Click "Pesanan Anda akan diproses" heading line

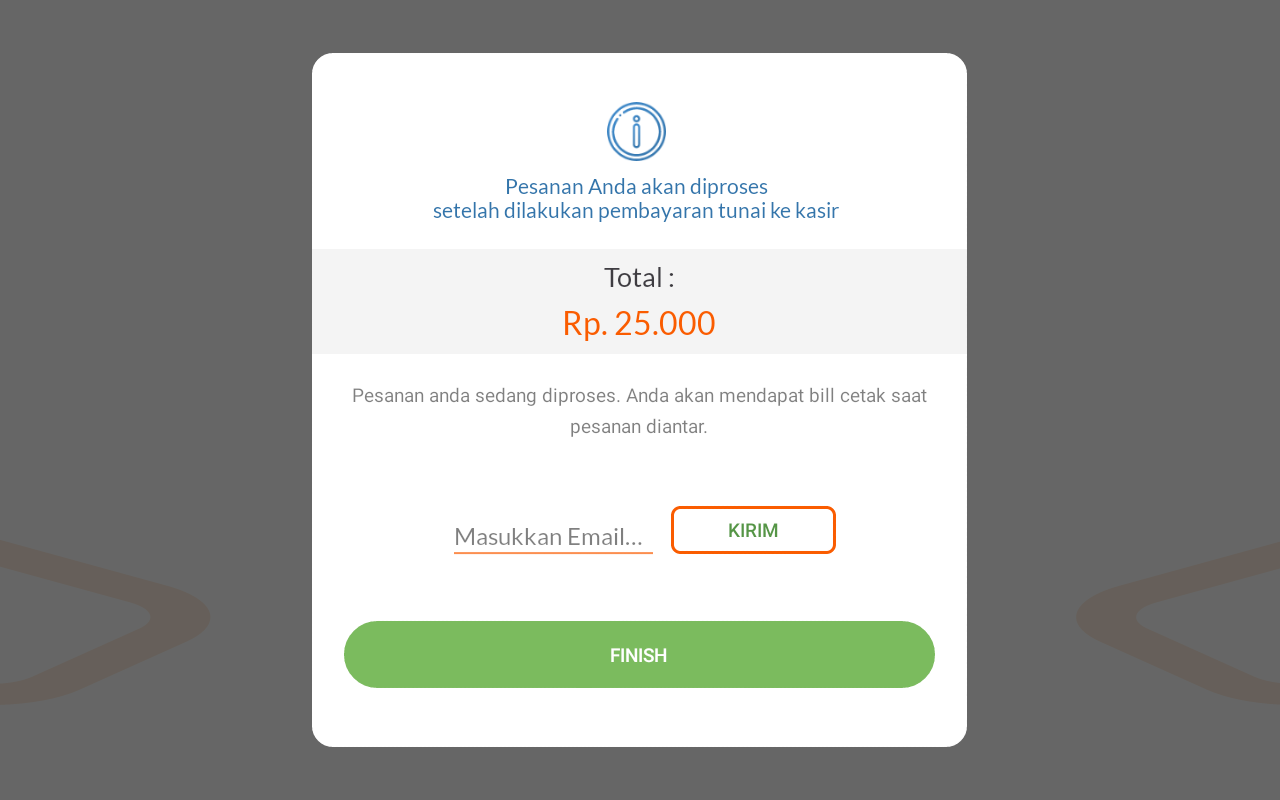[636, 186]
